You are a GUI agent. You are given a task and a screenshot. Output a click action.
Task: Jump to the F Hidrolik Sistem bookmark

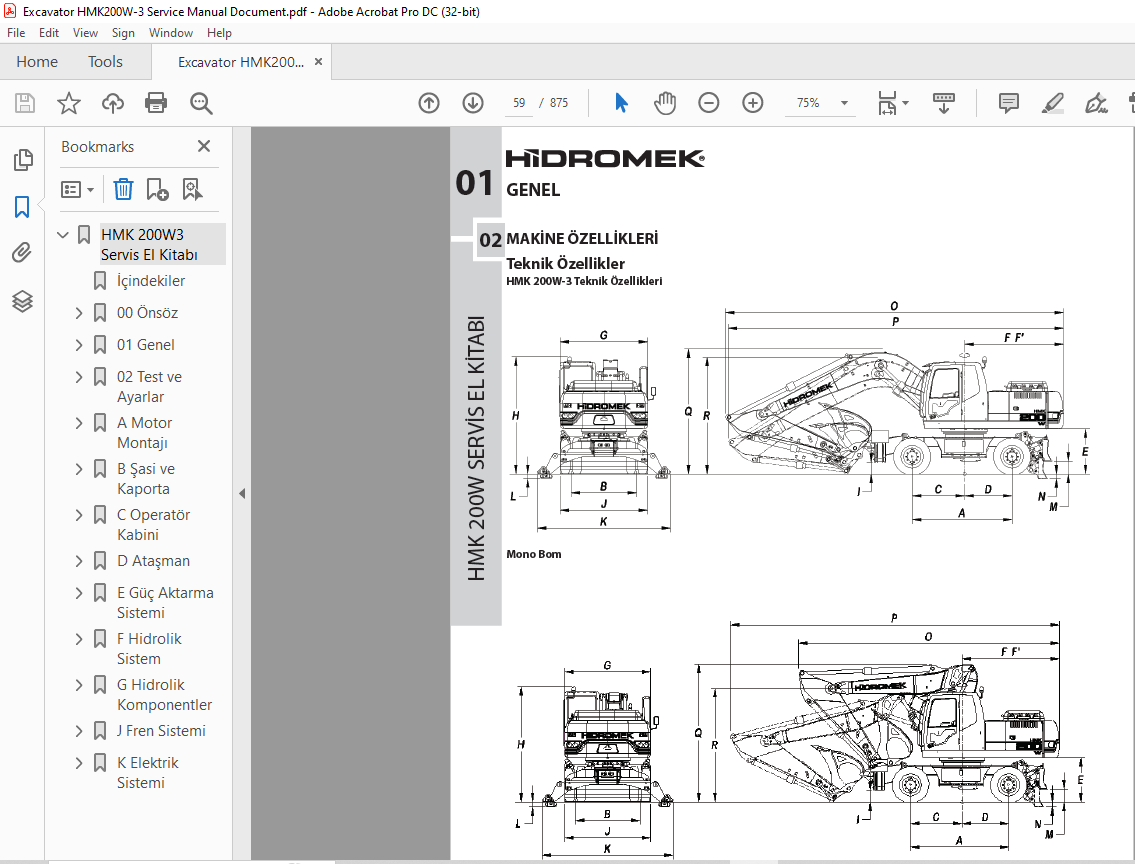coord(149,649)
